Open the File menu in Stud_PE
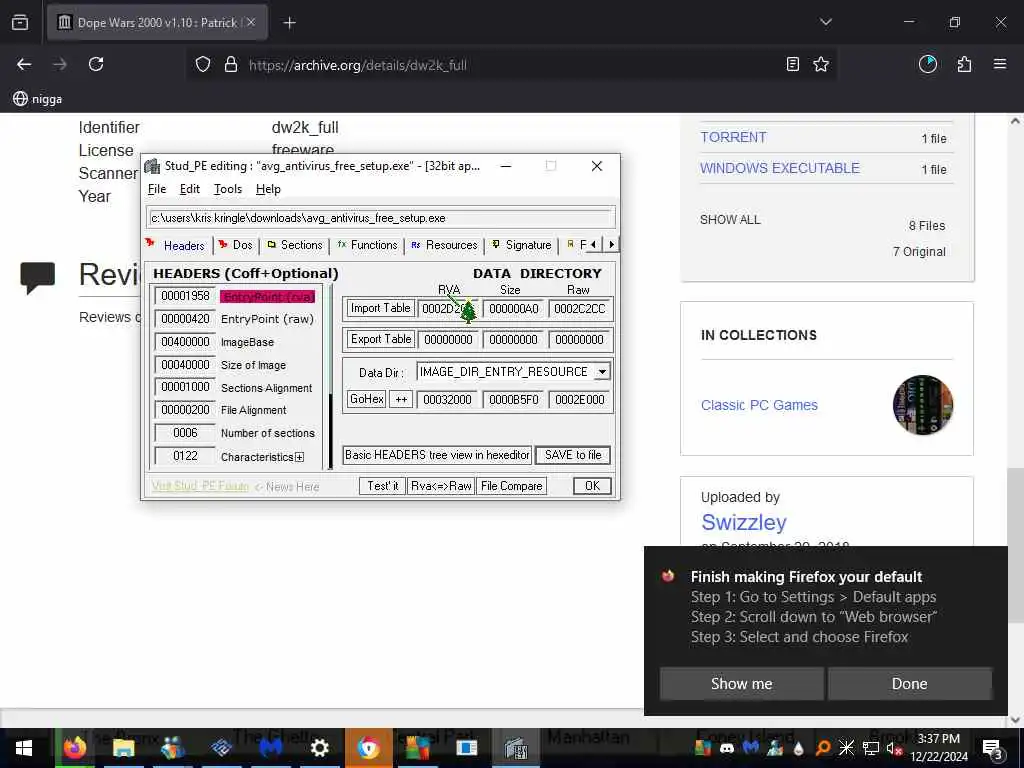This screenshot has width=1024, height=768. point(157,189)
